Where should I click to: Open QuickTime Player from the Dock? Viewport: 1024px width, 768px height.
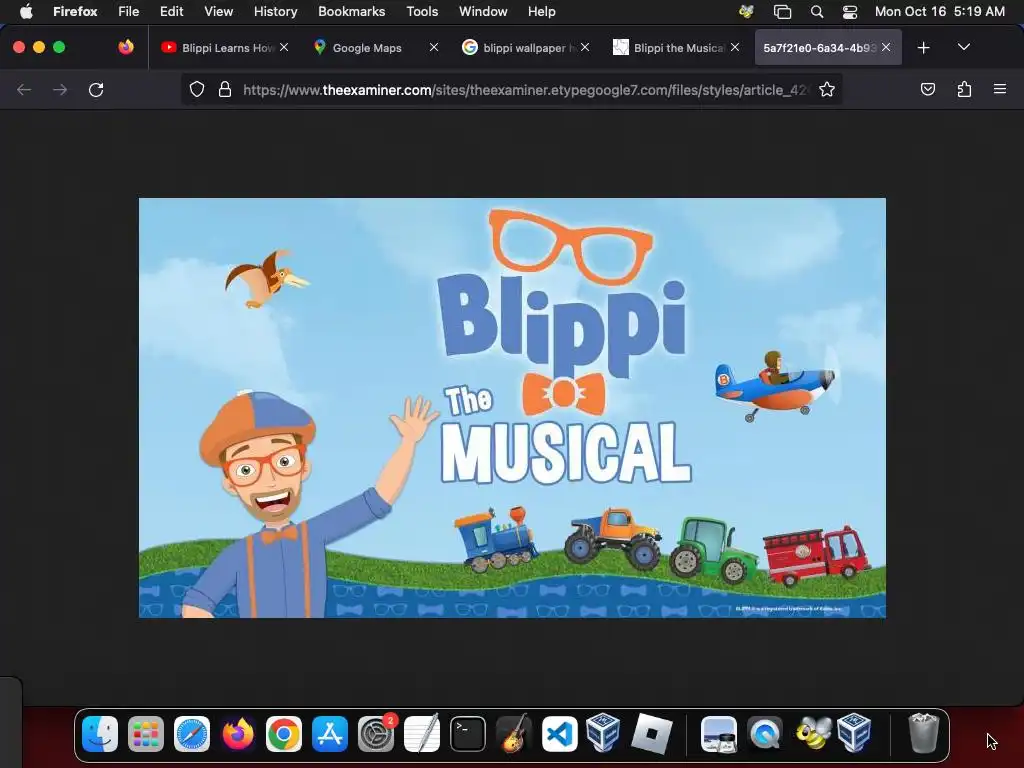pyautogui.click(x=765, y=734)
